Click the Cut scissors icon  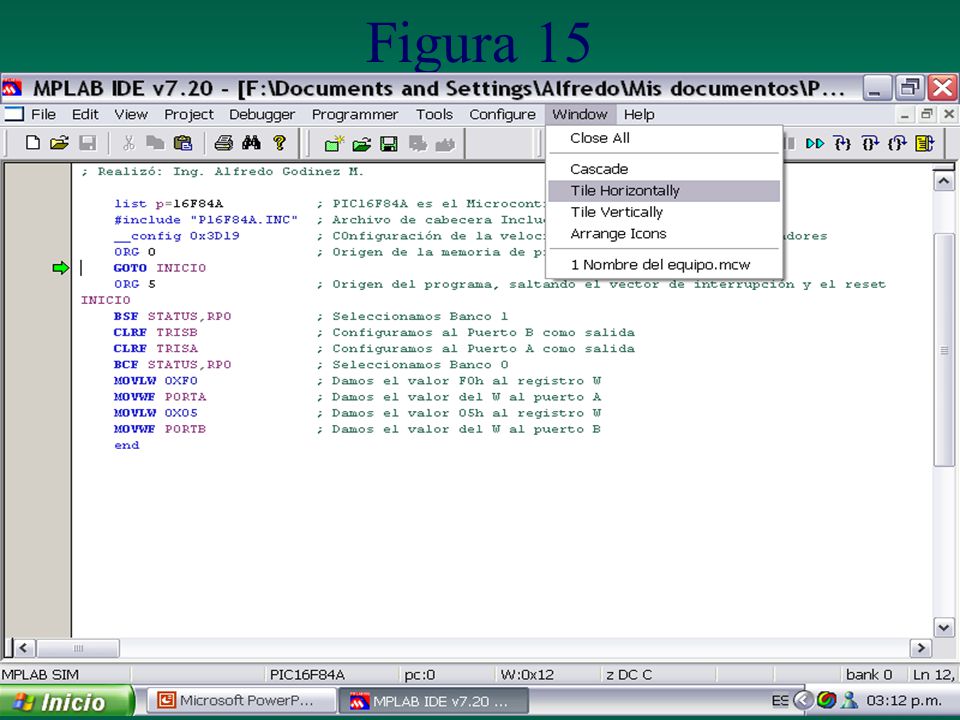129,143
